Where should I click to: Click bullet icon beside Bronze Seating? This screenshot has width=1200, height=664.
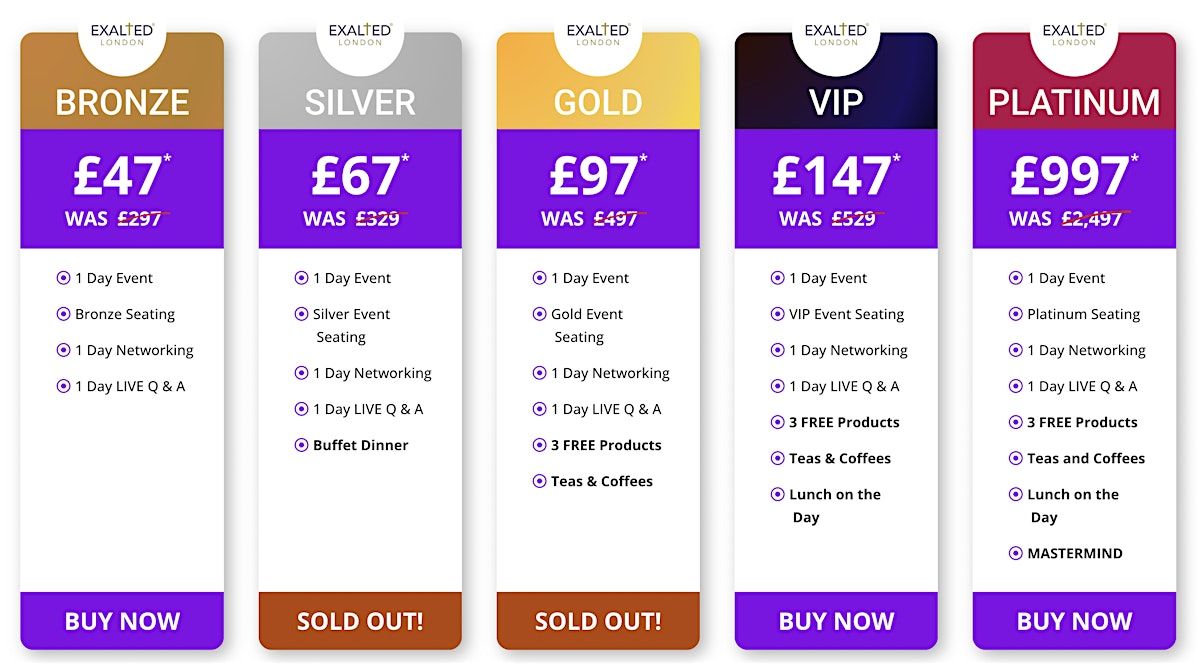pos(63,314)
